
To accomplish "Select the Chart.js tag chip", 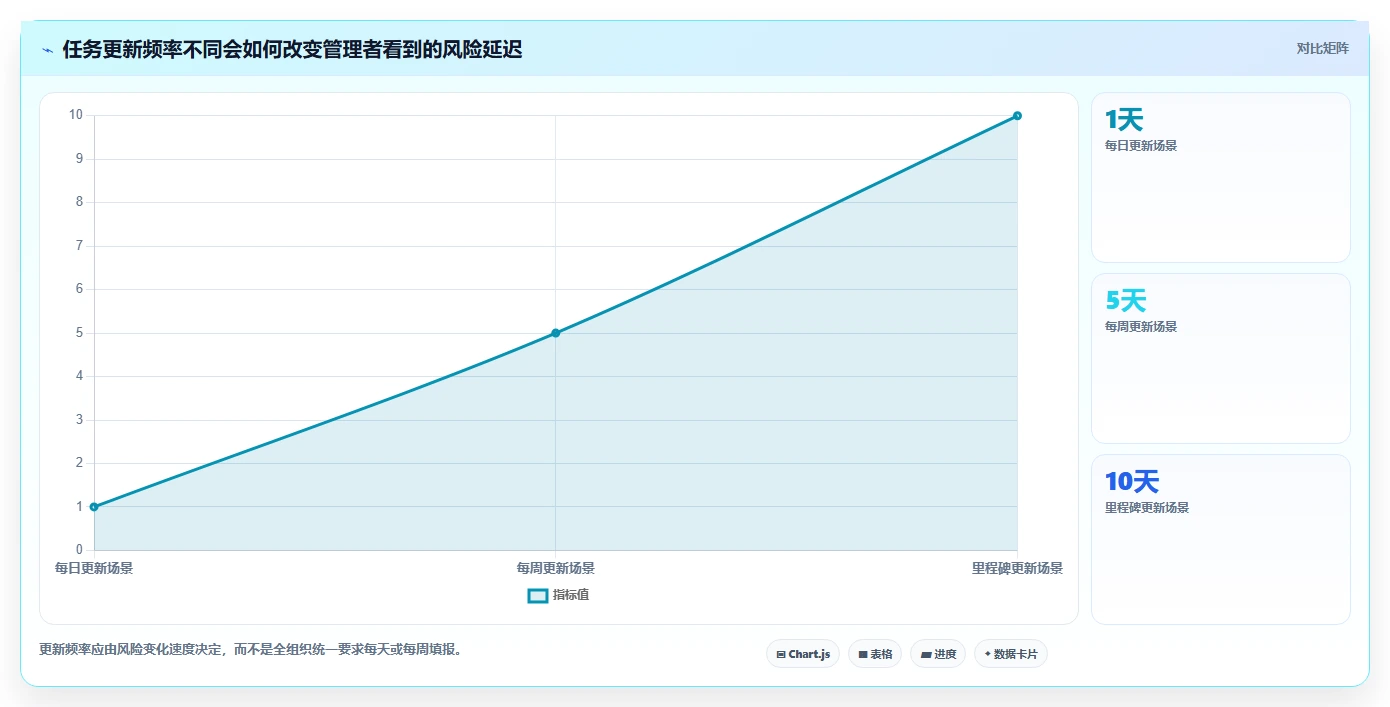I will click(803, 654).
